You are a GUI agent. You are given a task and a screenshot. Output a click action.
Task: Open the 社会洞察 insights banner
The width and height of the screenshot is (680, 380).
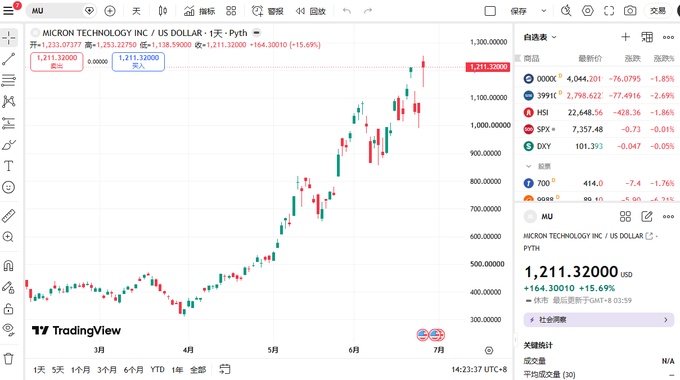click(598, 320)
